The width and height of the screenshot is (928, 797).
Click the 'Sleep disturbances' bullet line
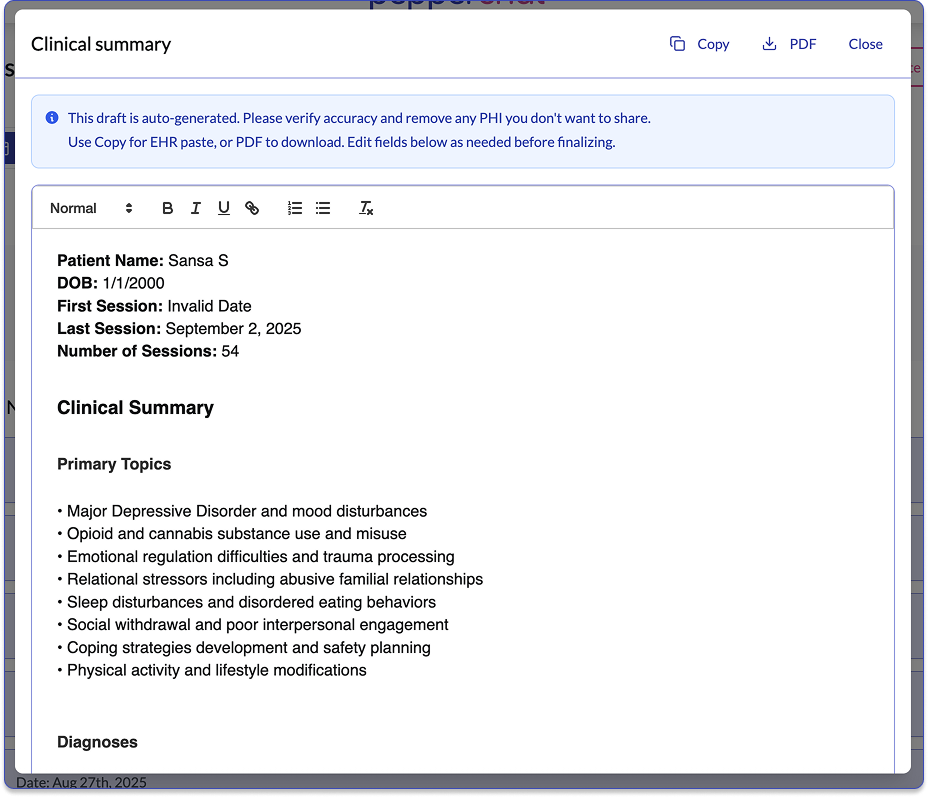pyautogui.click(x=246, y=602)
